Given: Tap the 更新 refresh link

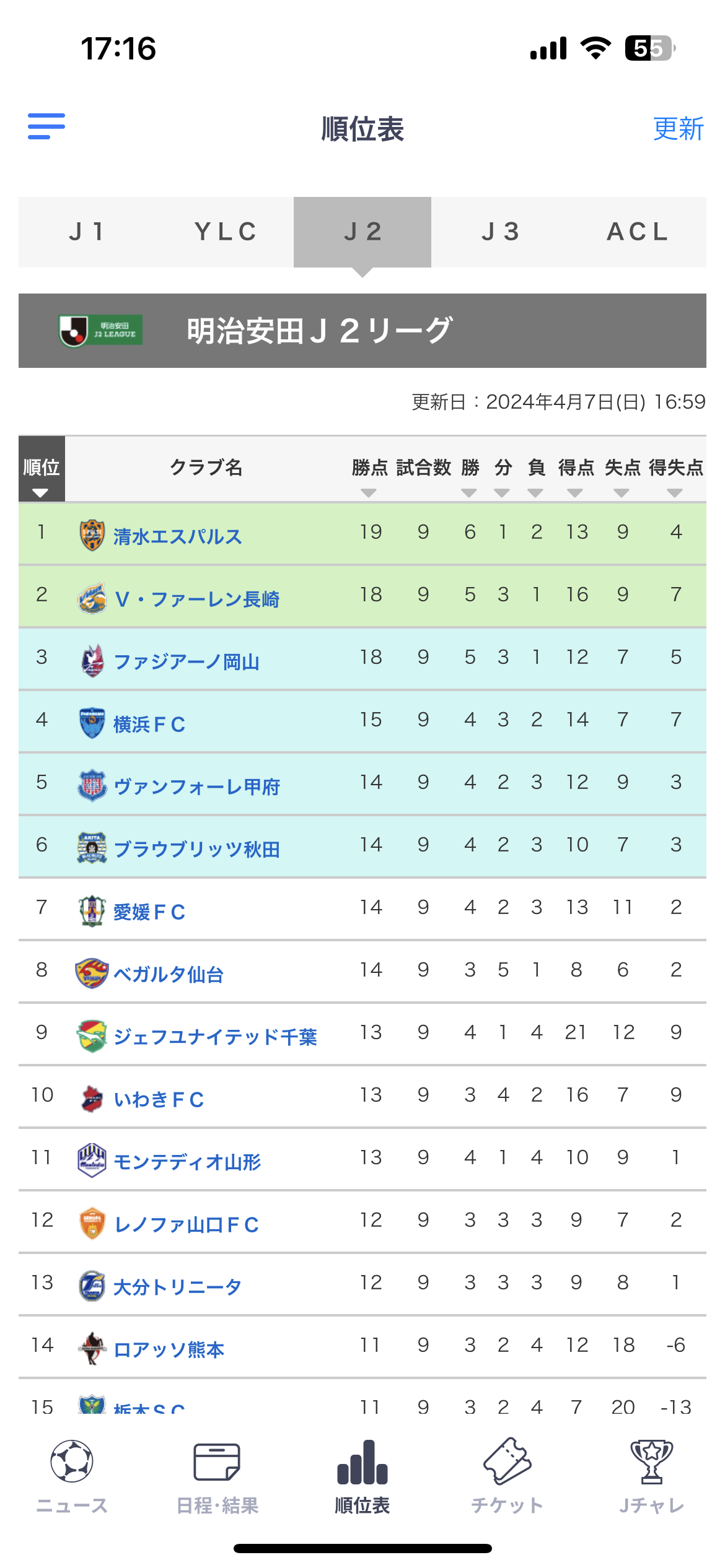Looking at the screenshot, I should [679, 129].
